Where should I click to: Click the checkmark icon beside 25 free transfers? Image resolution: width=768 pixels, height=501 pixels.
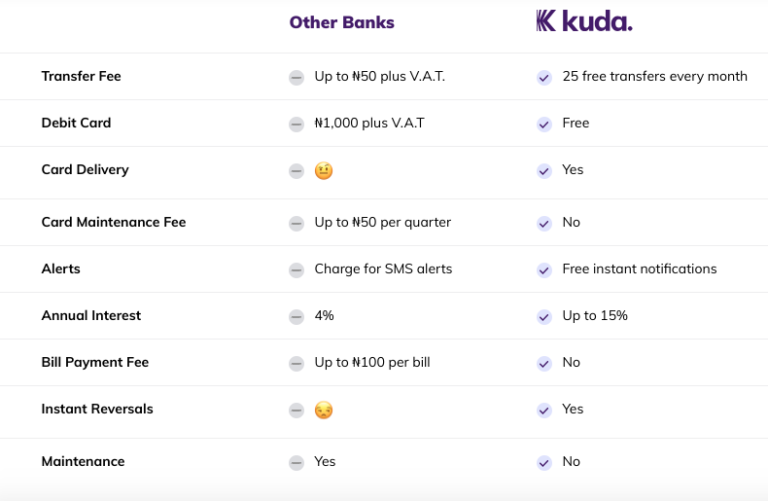pos(544,77)
